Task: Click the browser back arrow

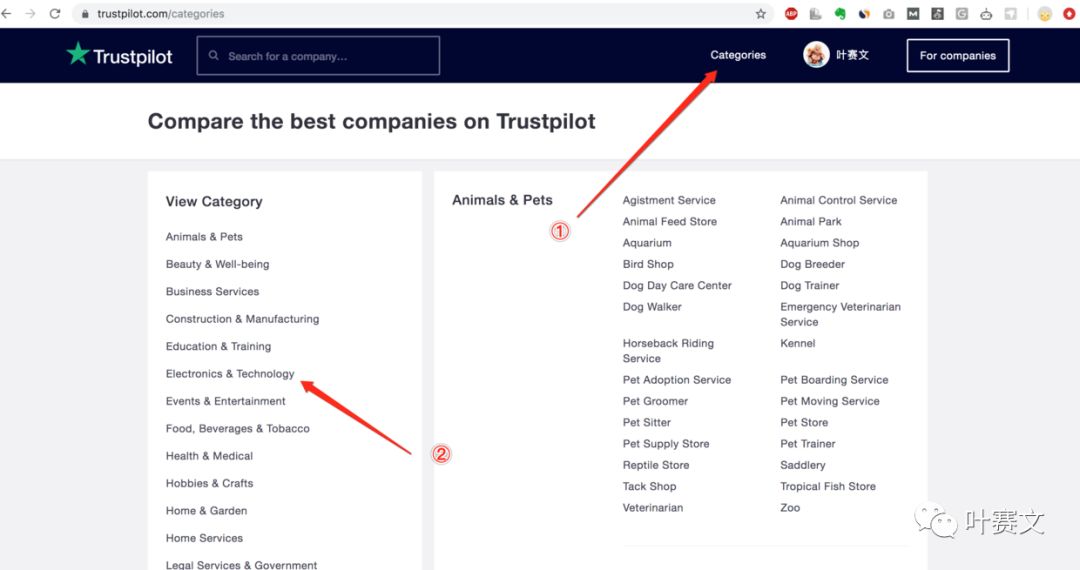Action: [x=6, y=14]
